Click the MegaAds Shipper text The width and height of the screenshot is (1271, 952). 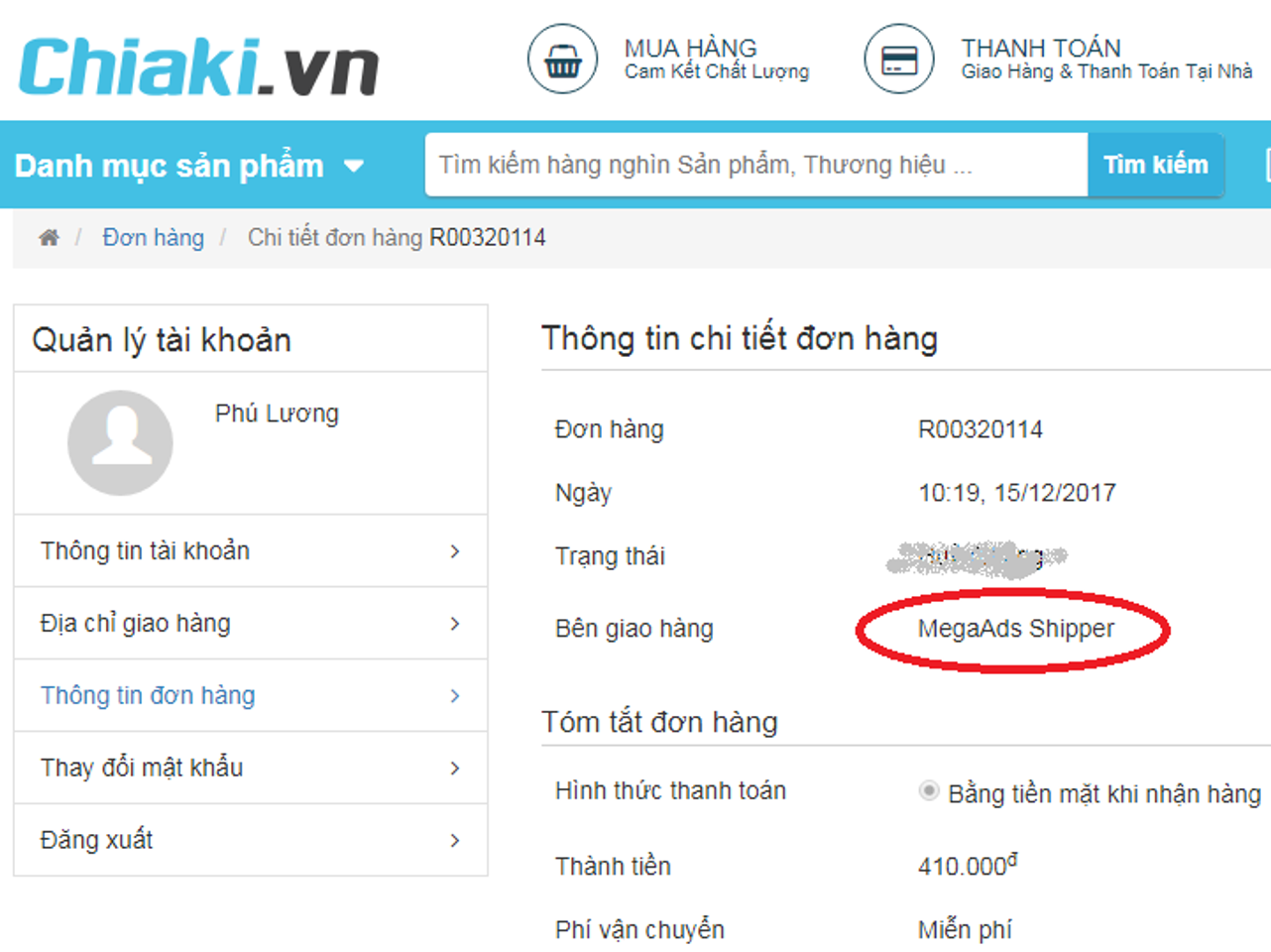coord(1016,629)
